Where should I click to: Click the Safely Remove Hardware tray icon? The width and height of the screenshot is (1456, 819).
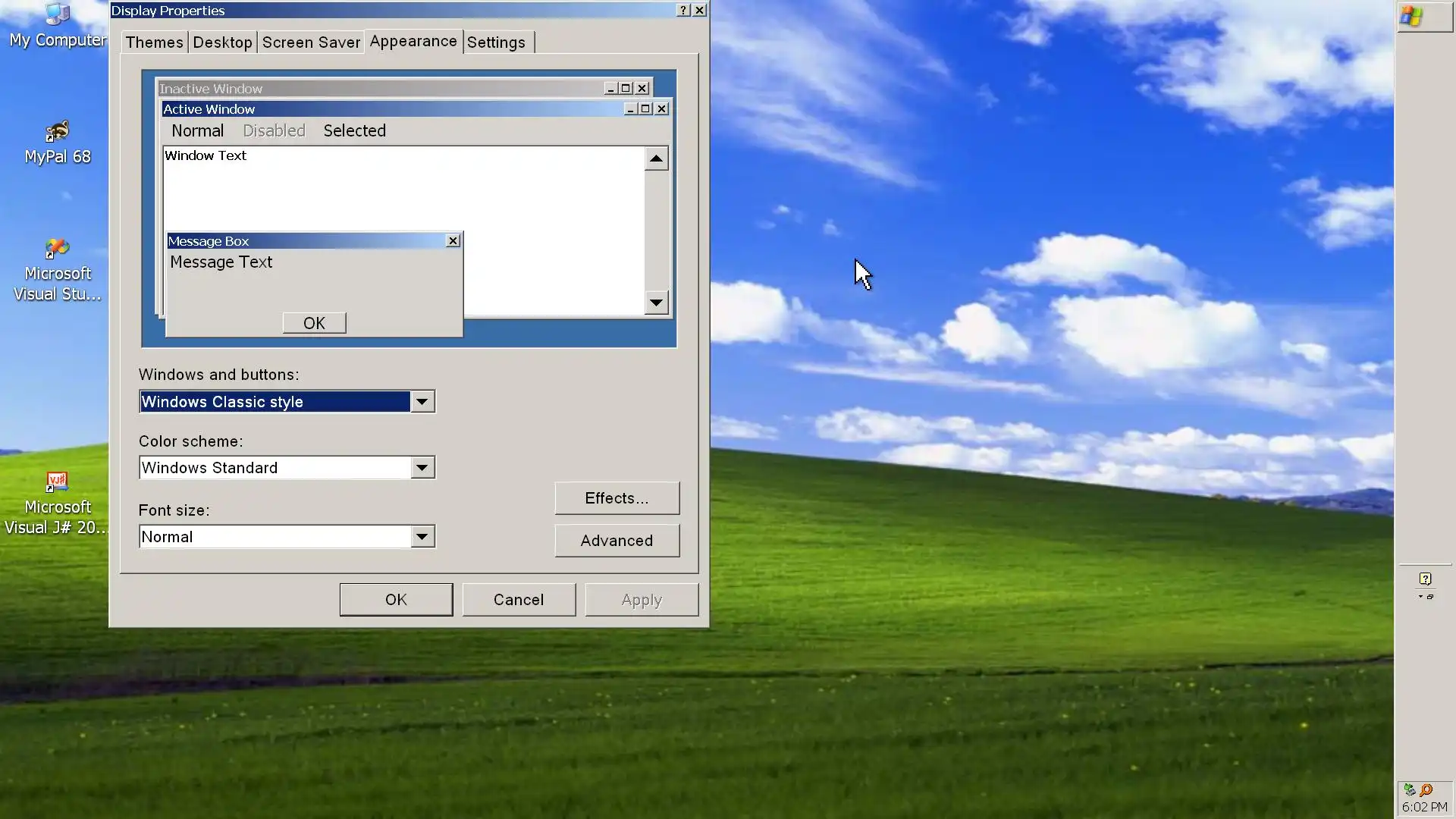click(x=1409, y=790)
